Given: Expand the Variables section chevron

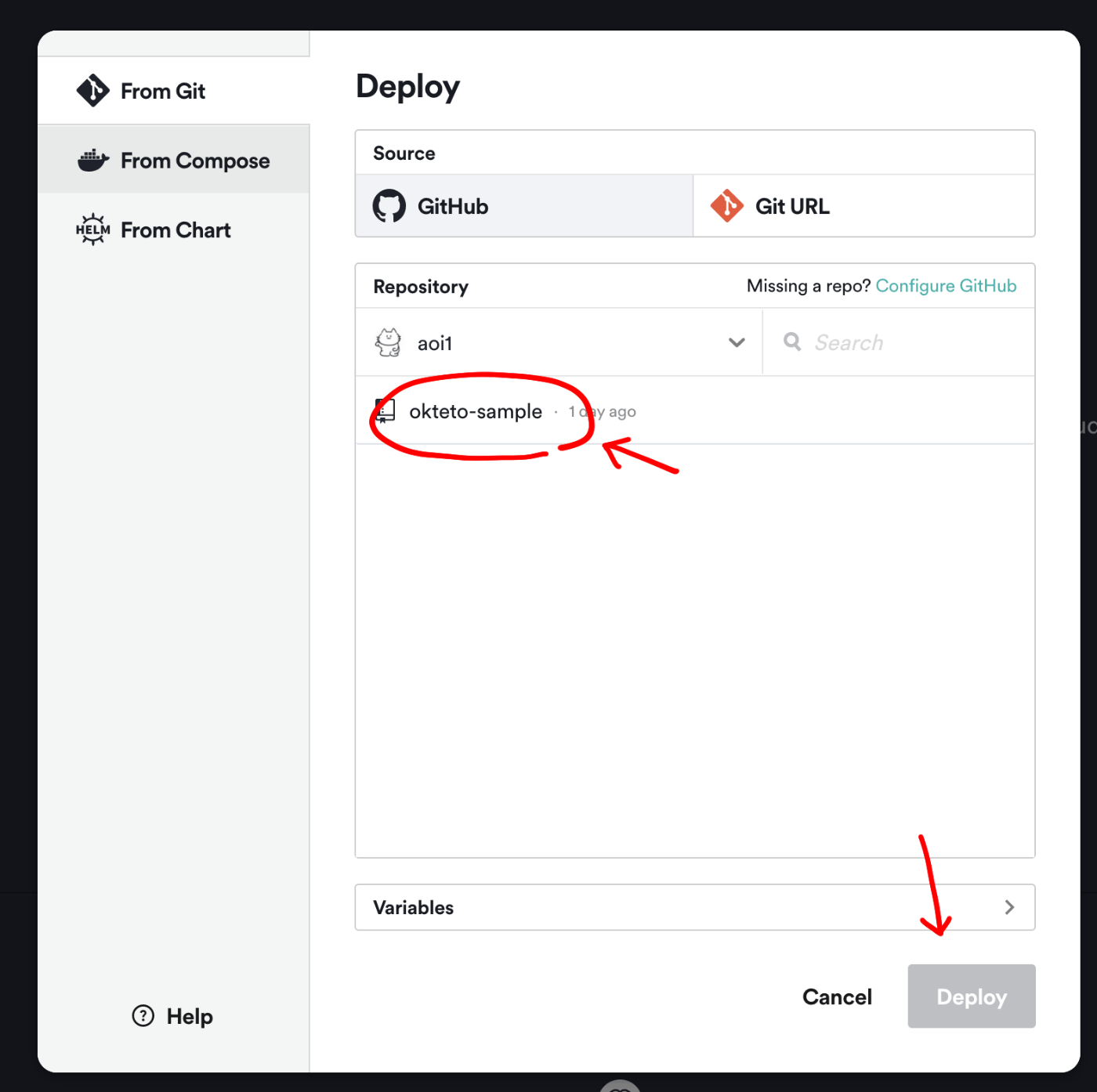Looking at the screenshot, I should (x=1009, y=907).
